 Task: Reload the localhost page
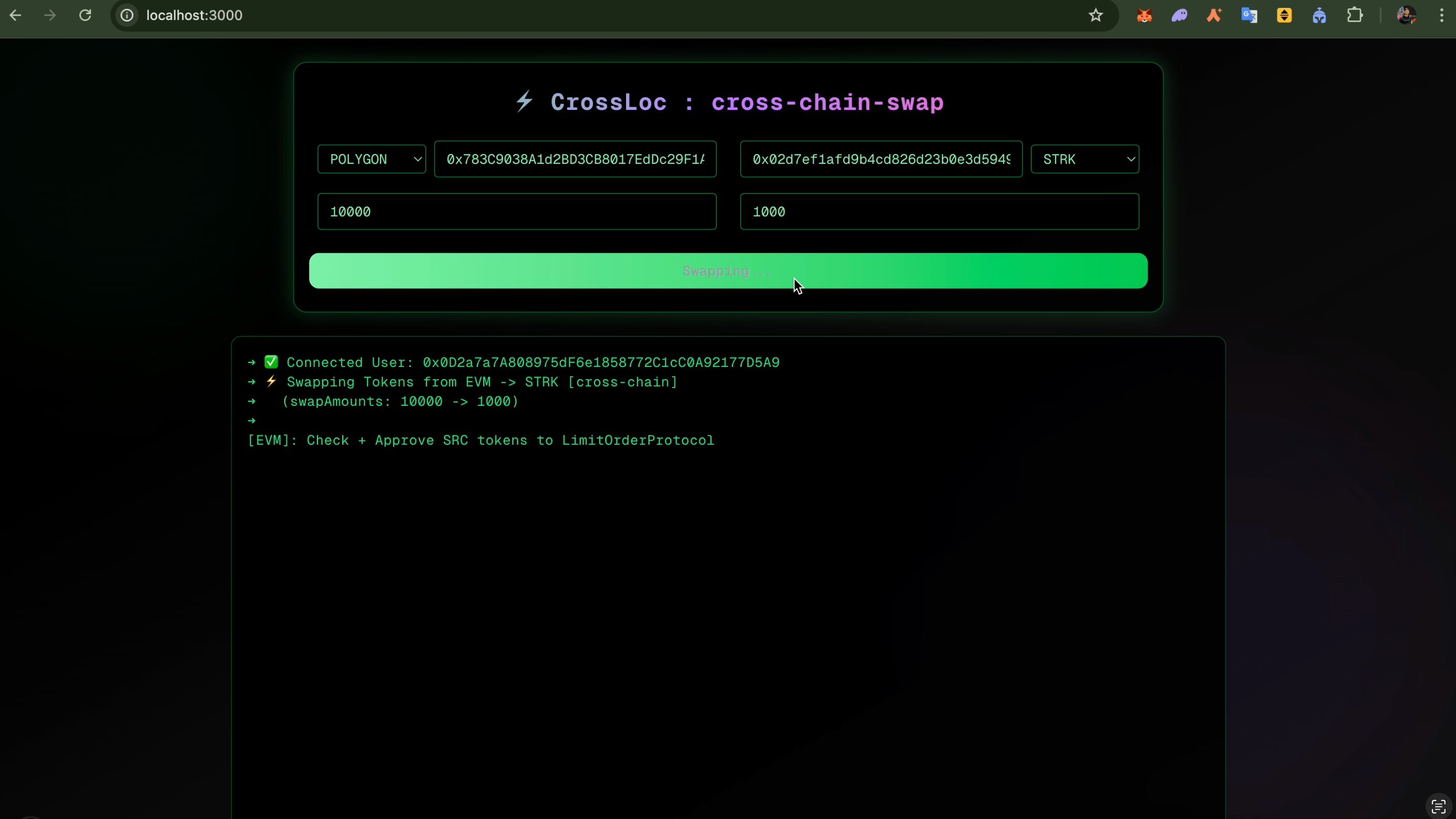tap(85, 15)
